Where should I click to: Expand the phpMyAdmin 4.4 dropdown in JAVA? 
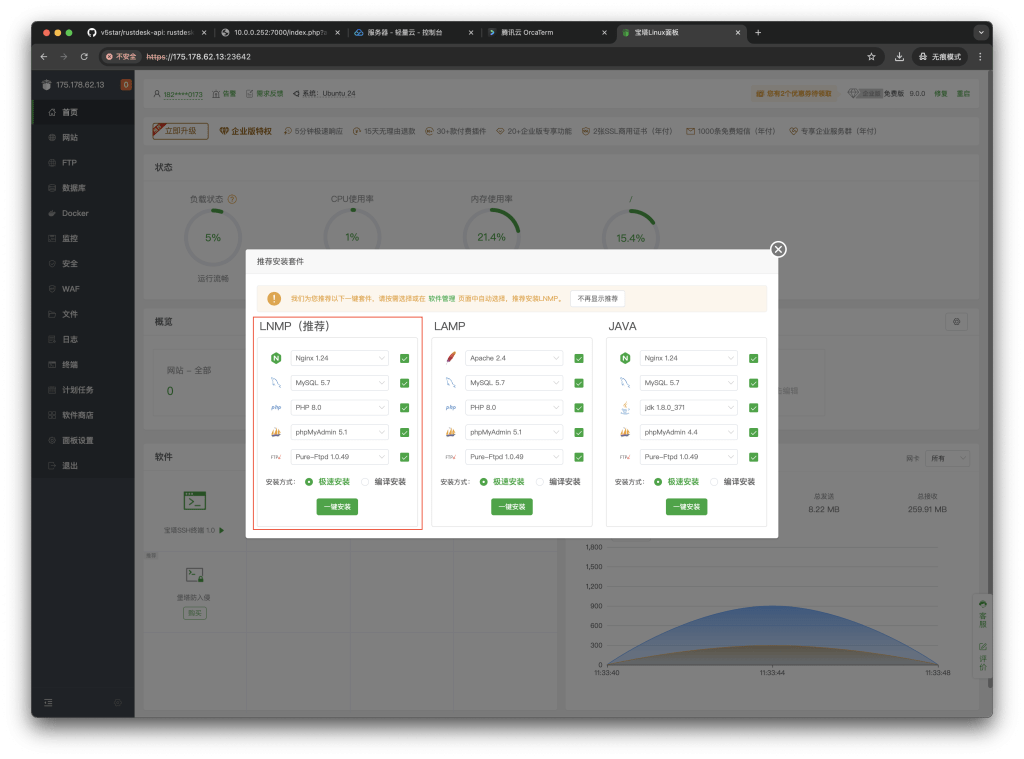click(x=688, y=432)
